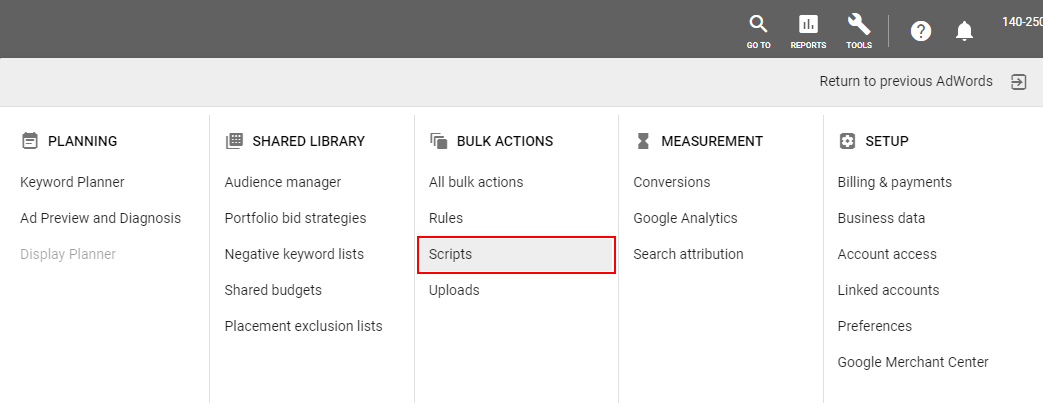Open the Help question mark icon
The width and height of the screenshot is (1043, 409).
click(x=921, y=31)
